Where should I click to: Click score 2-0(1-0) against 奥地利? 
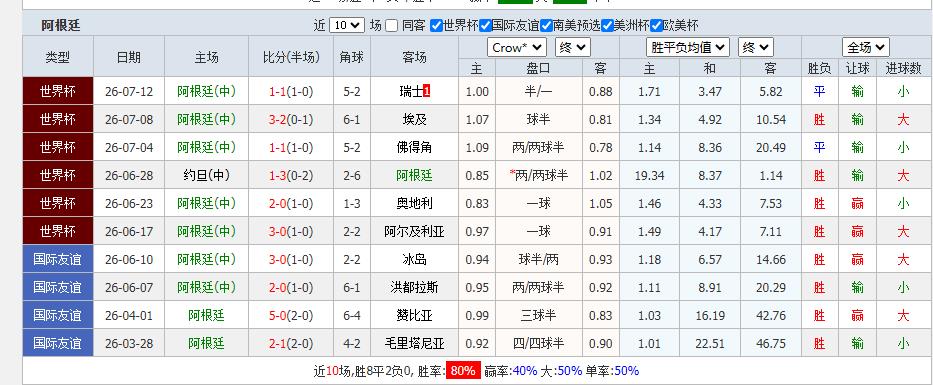coord(291,204)
